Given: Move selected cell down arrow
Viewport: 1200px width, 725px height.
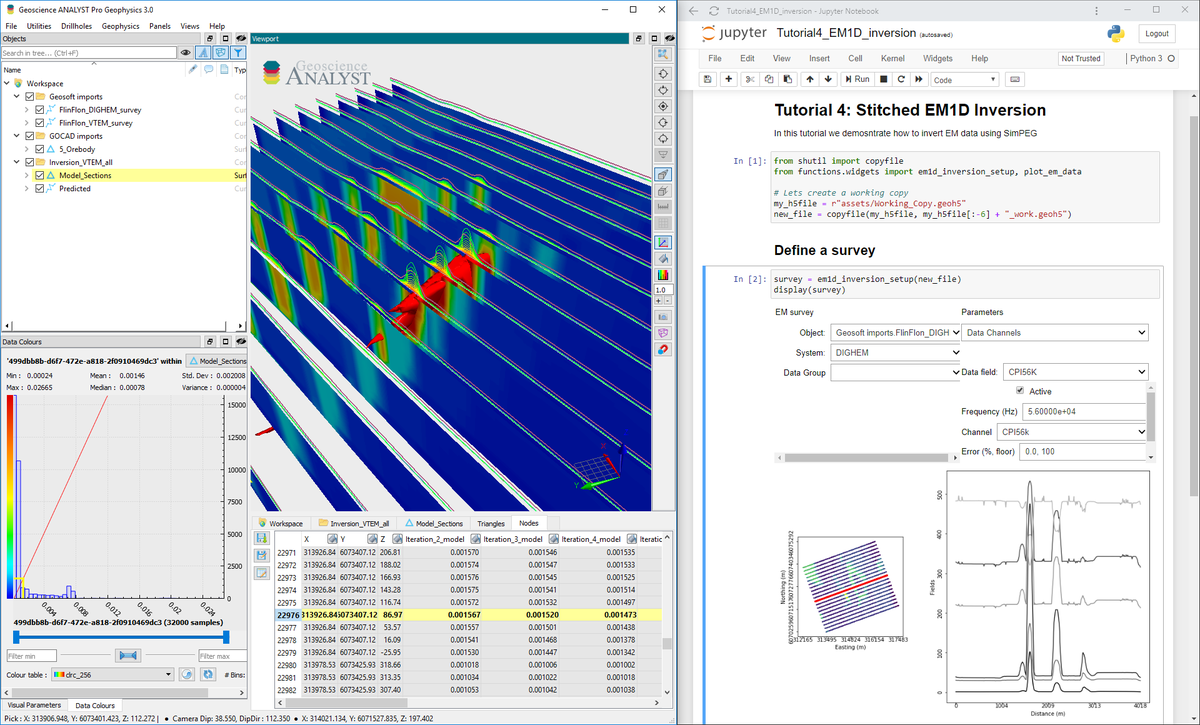Looking at the screenshot, I should [x=828, y=79].
